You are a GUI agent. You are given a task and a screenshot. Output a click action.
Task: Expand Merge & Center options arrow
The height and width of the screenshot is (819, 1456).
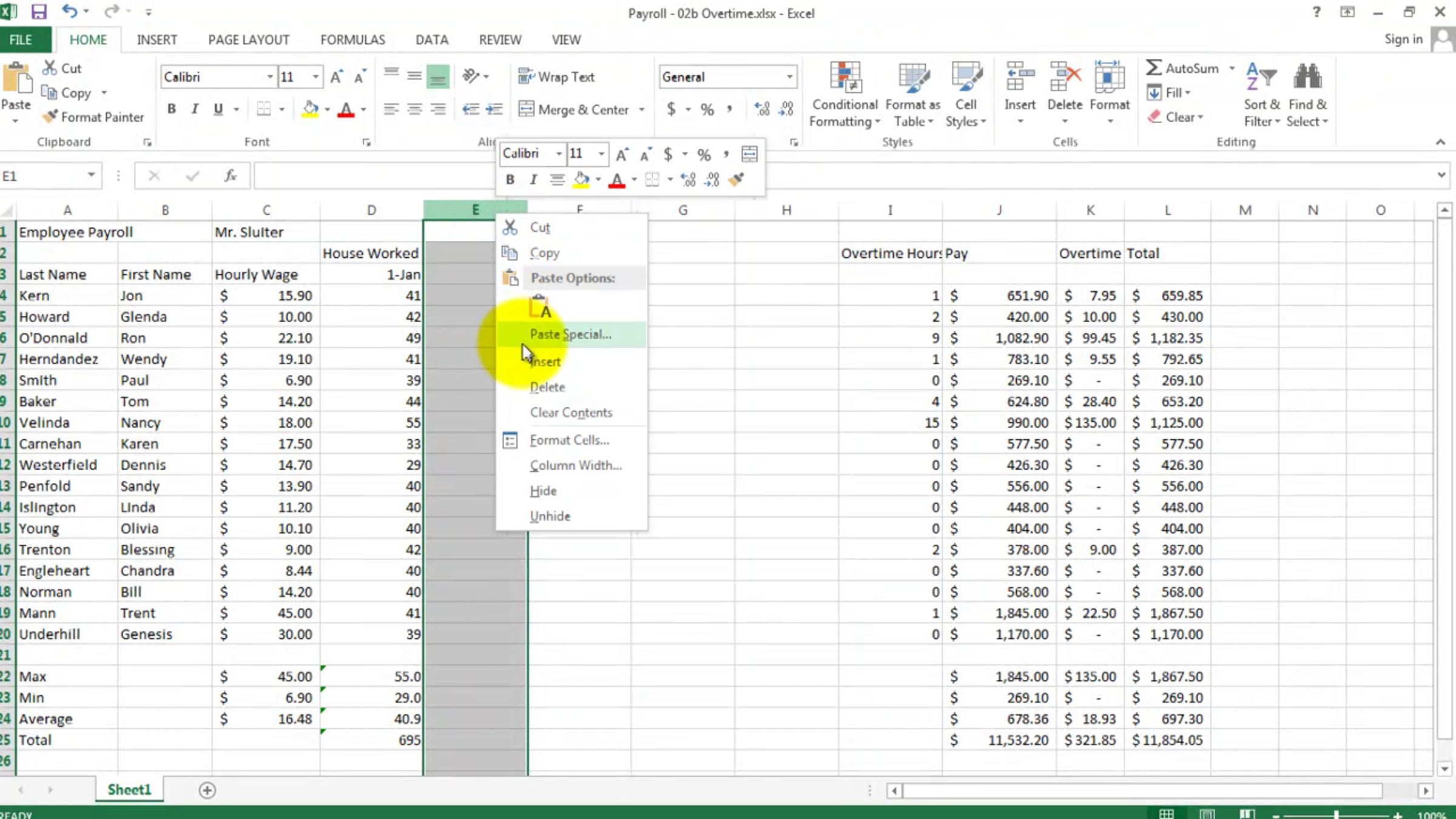pos(642,110)
